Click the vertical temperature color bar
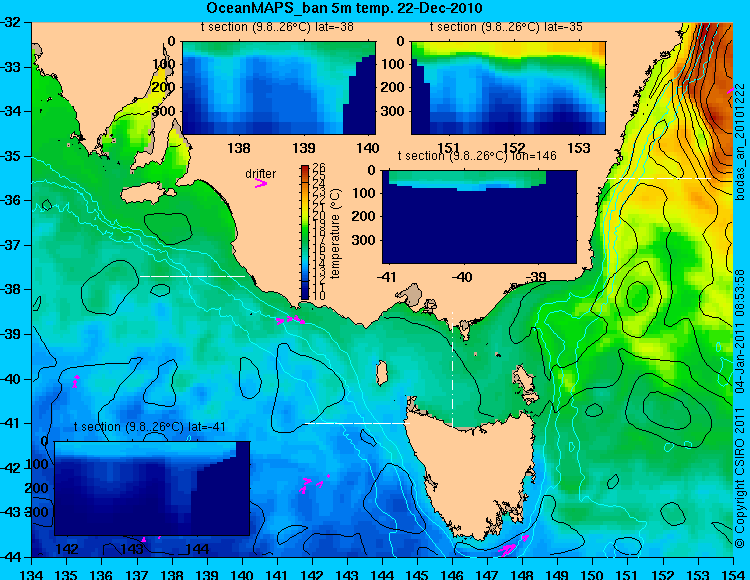Screen dimensions: 750x580 (306, 232)
